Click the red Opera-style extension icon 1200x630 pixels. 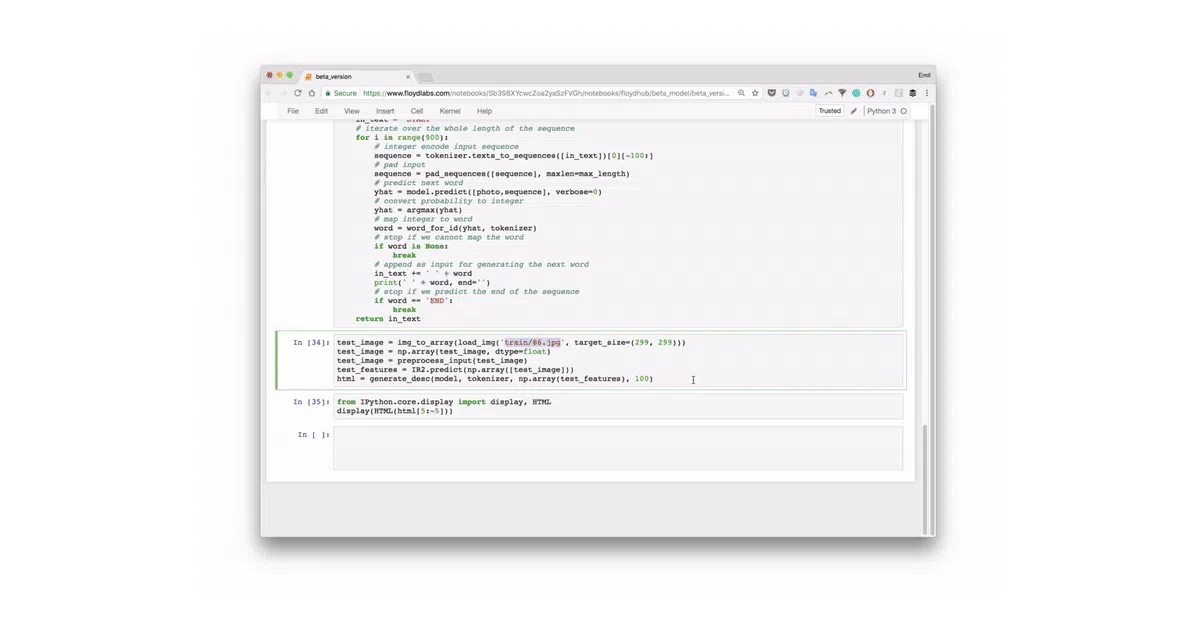[x=870, y=93]
